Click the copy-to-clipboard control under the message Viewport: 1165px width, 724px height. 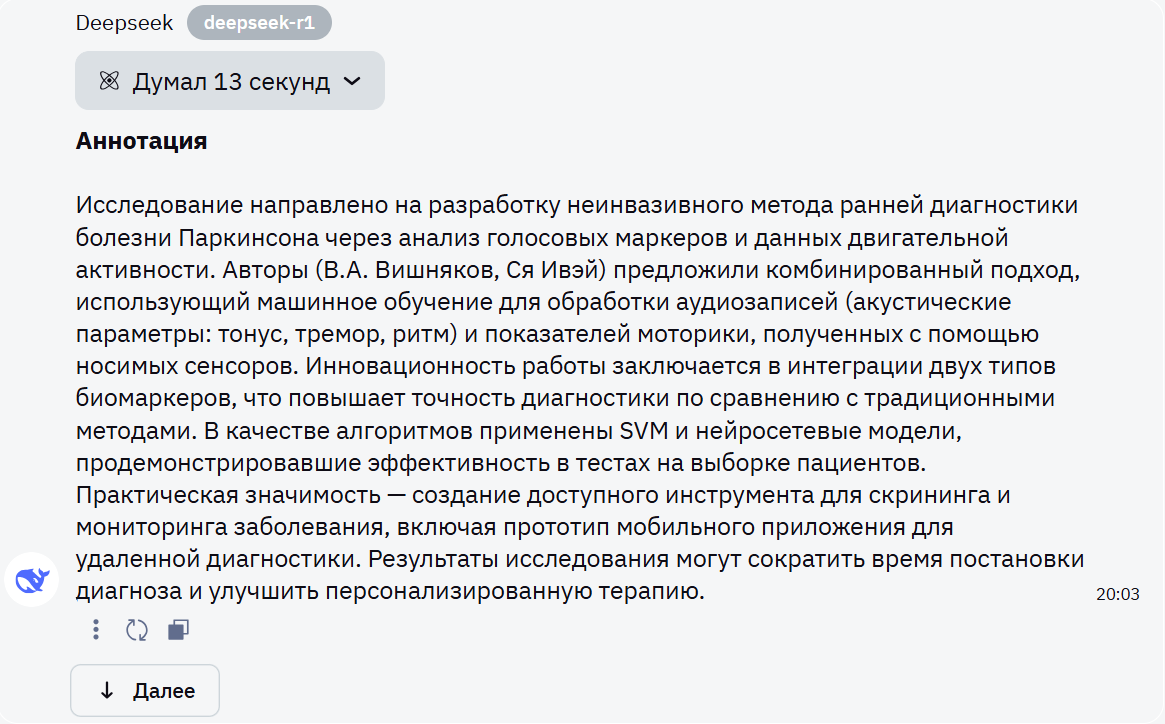pyautogui.click(x=179, y=630)
